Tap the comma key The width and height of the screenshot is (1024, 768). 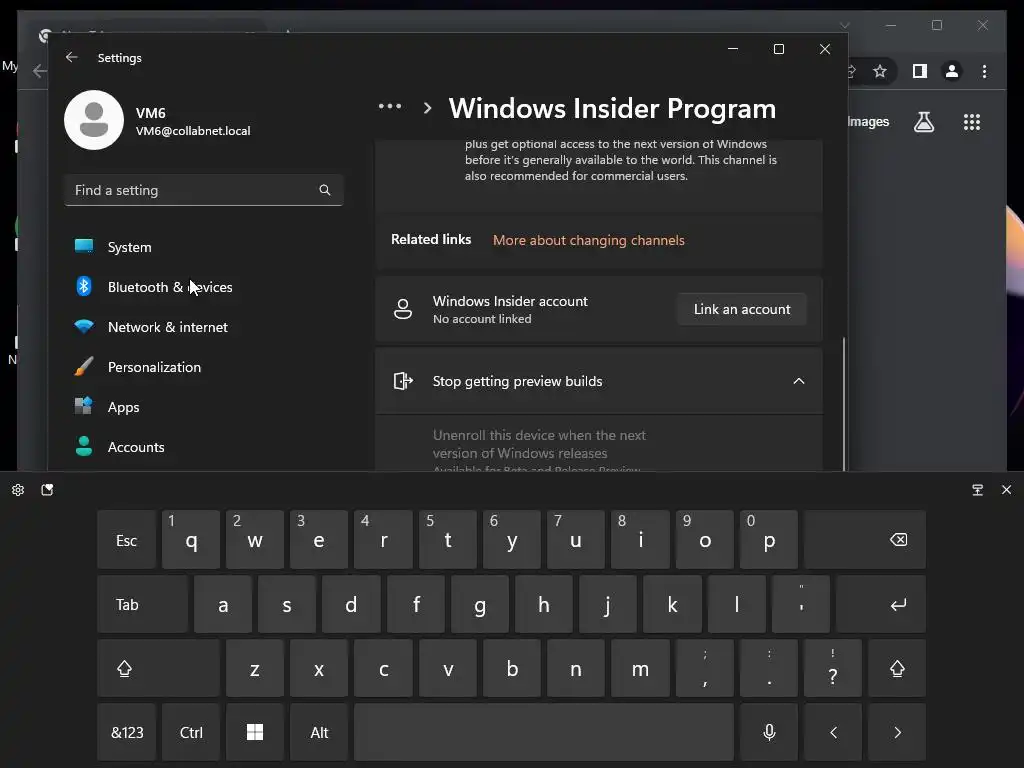click(705, 668)
